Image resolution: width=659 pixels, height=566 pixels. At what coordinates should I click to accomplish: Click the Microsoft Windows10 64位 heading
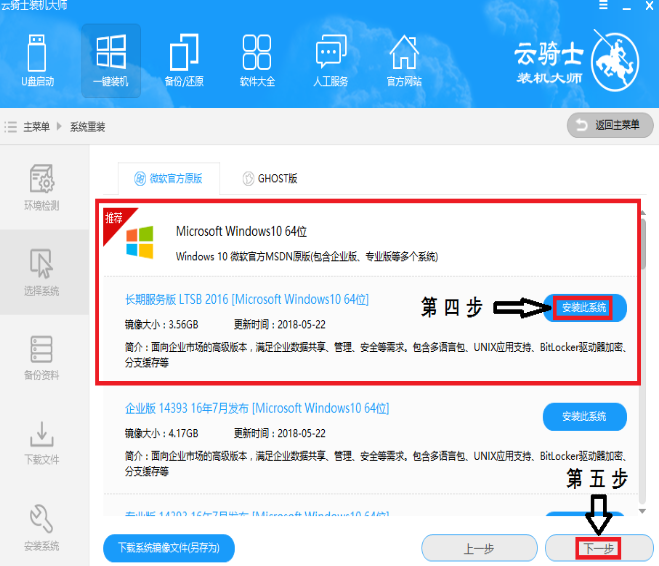coord(241,232)
